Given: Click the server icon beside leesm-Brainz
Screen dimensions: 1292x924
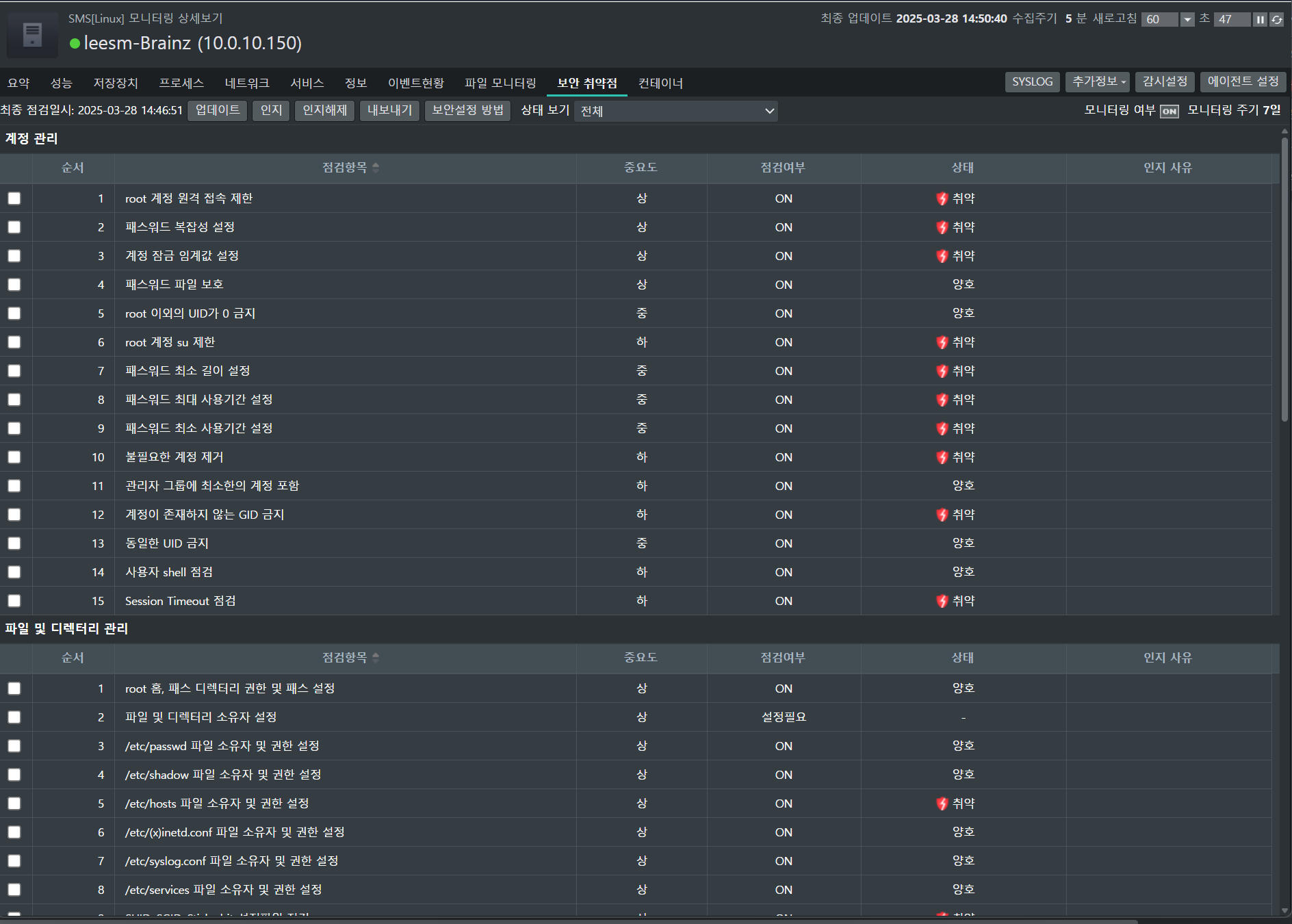Looking at the screenshot, I should point(32,35).
